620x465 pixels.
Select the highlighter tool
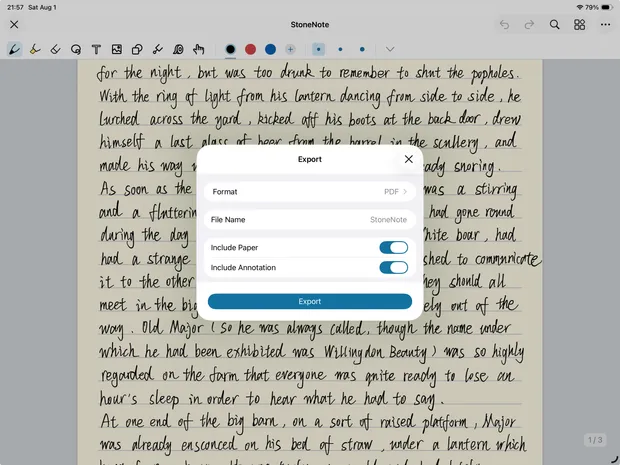click(35, 49)
